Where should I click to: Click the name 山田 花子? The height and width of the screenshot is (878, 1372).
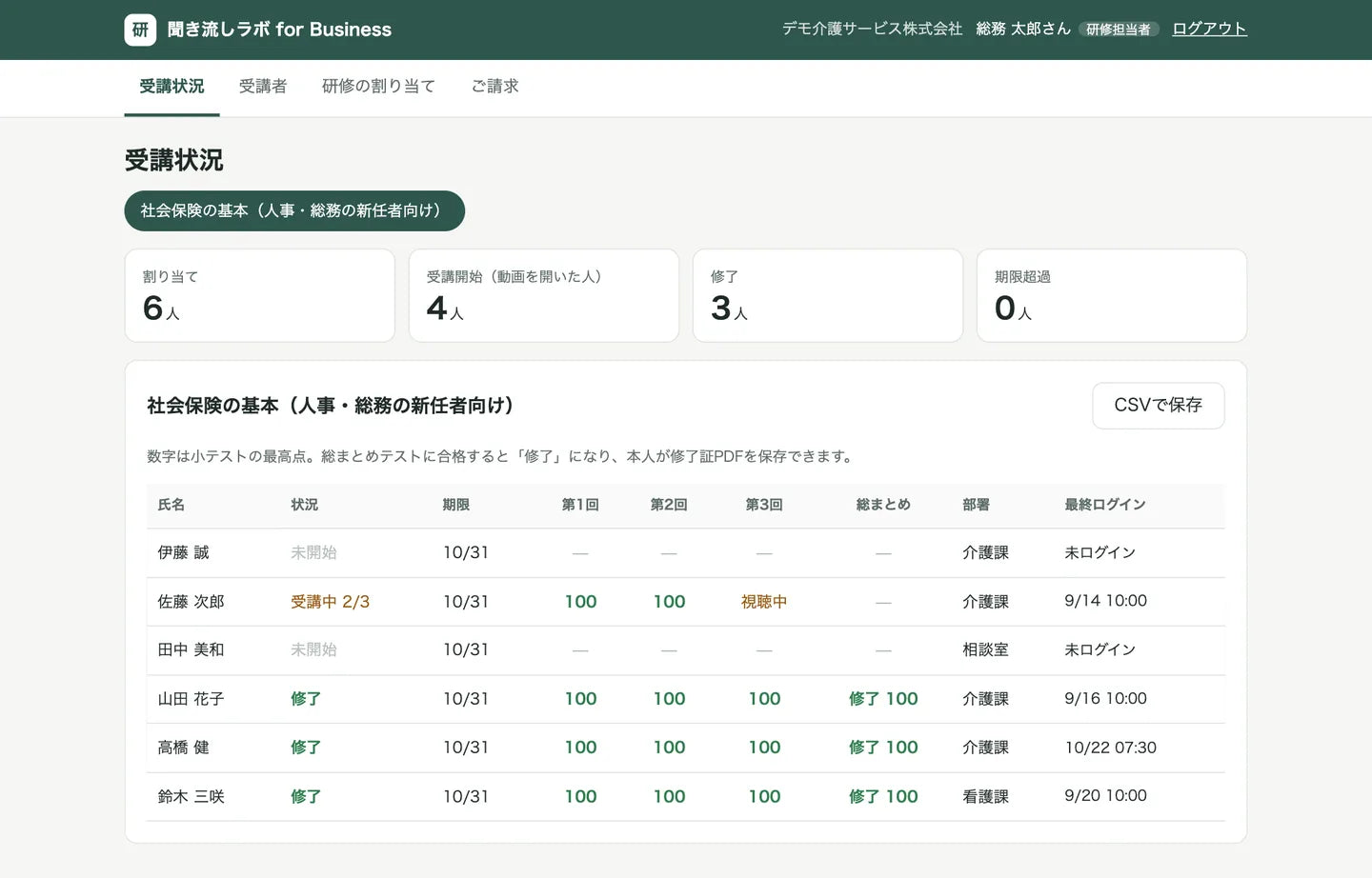[191, 699]
